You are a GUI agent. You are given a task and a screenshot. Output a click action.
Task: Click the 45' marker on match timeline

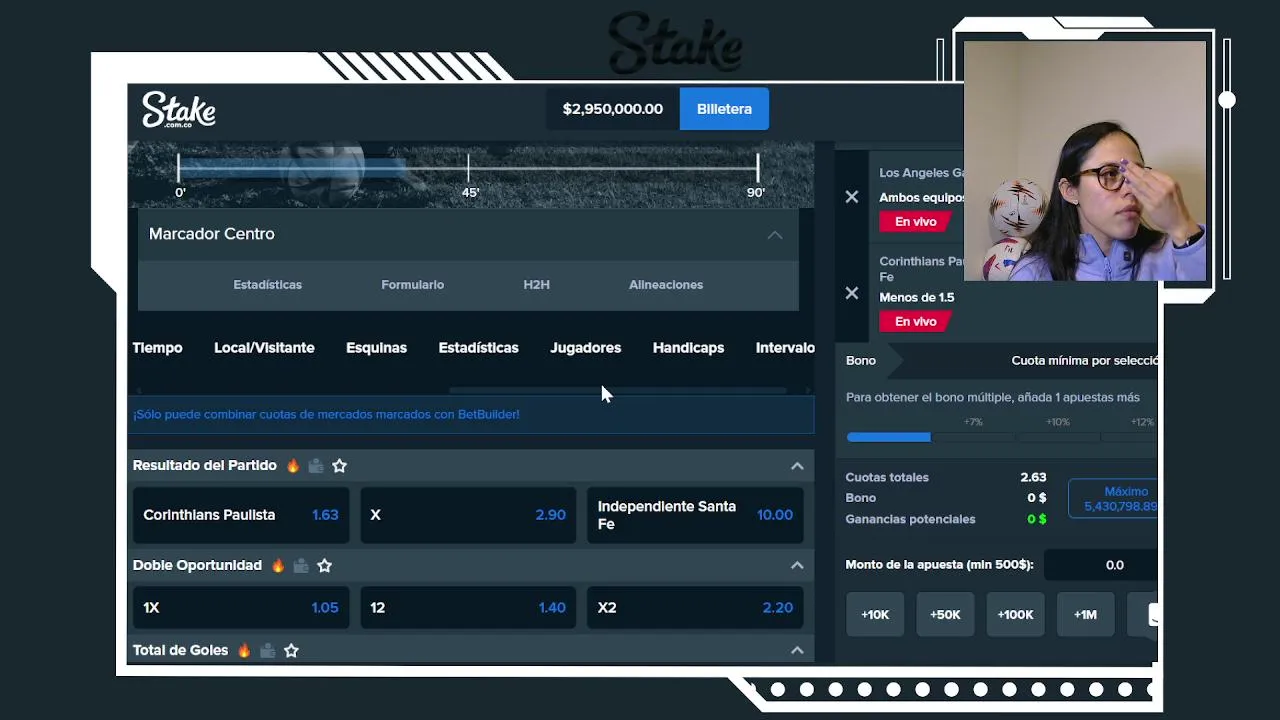[470, 192]
